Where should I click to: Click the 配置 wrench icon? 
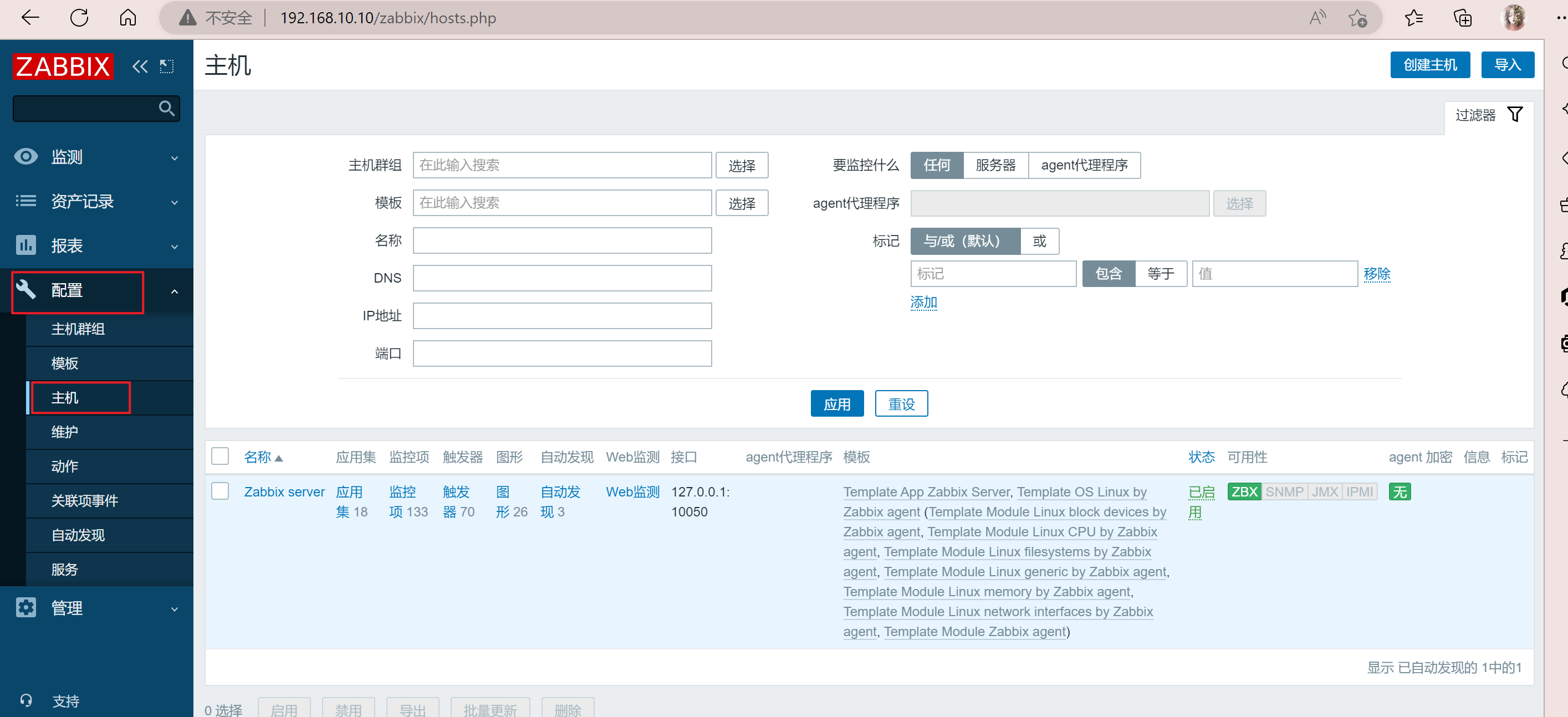(25, 290)
